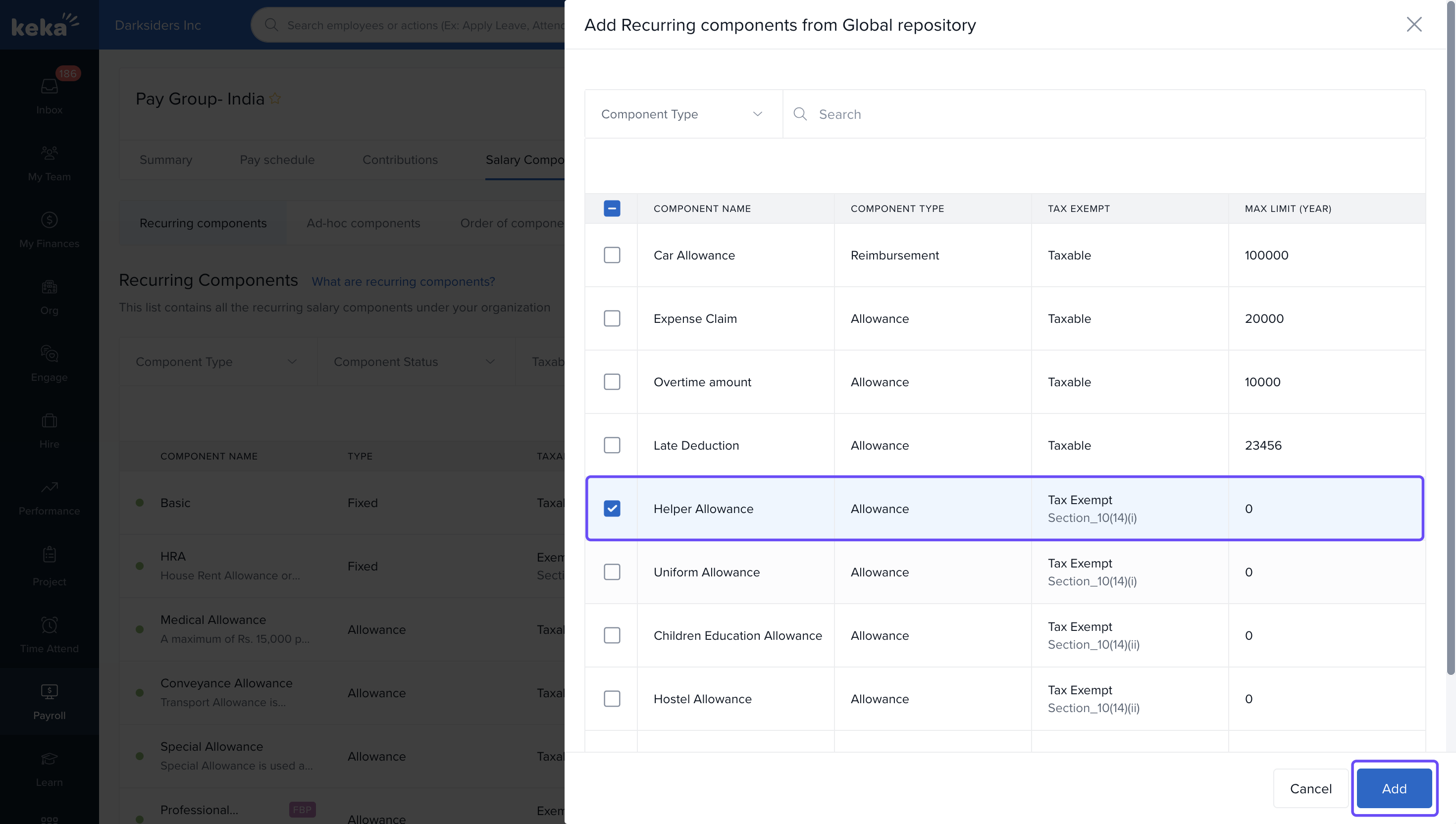
Task: Open the Pay schedule tab
Action: click(x=277, y=159)
